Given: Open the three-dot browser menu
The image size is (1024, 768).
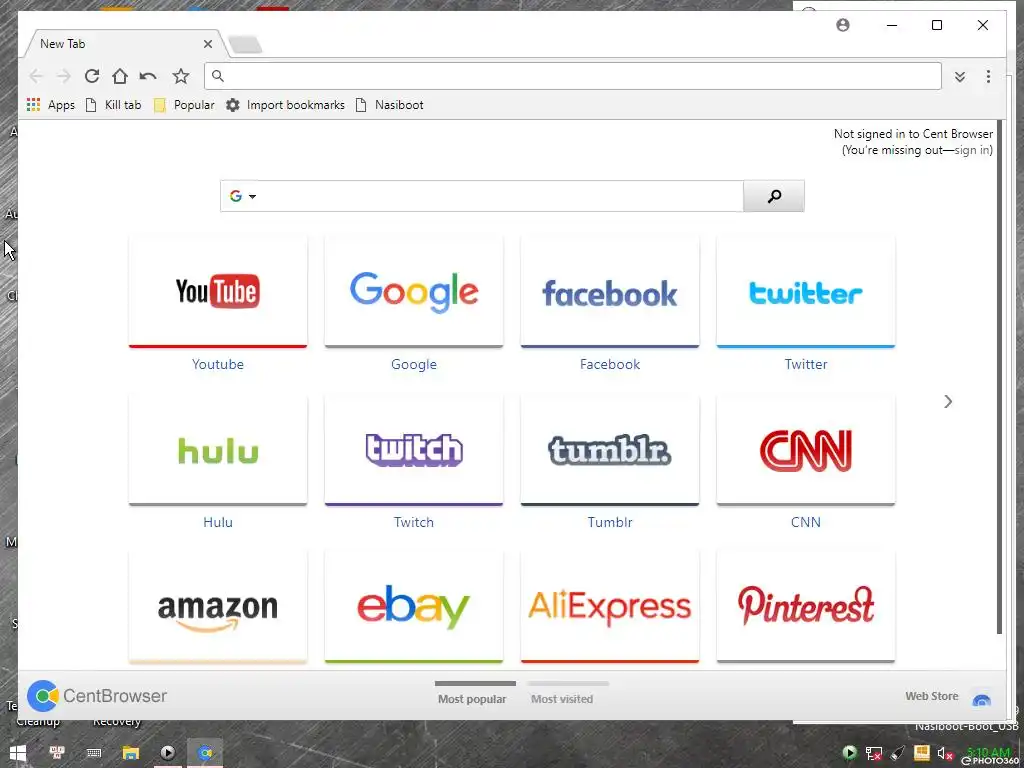Looking at the screenshot, I should coord(988,76).
